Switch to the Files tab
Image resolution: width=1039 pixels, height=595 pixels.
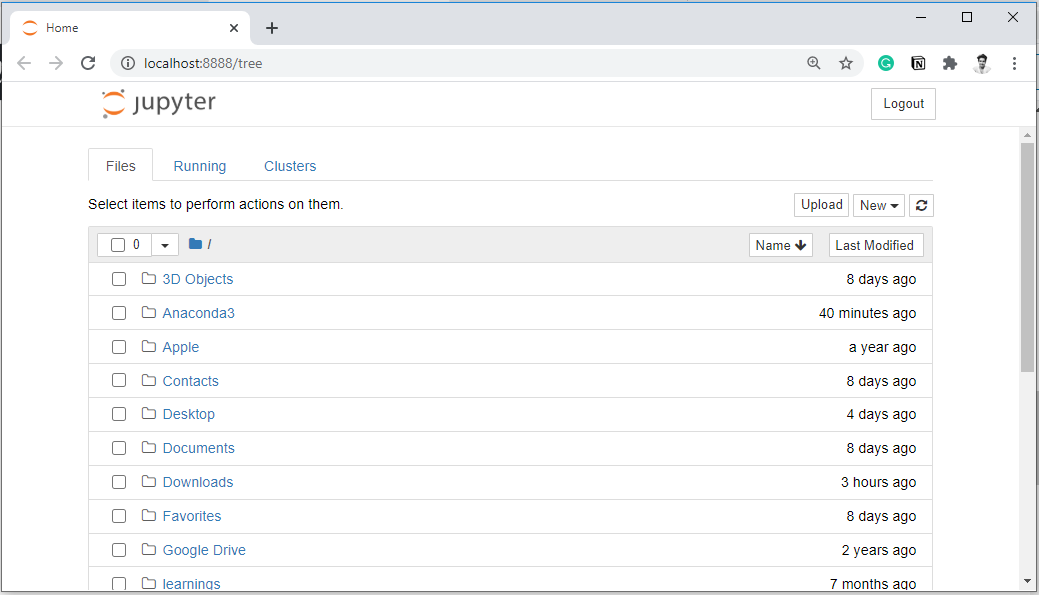pyautogui.click(x=121, y=166)
